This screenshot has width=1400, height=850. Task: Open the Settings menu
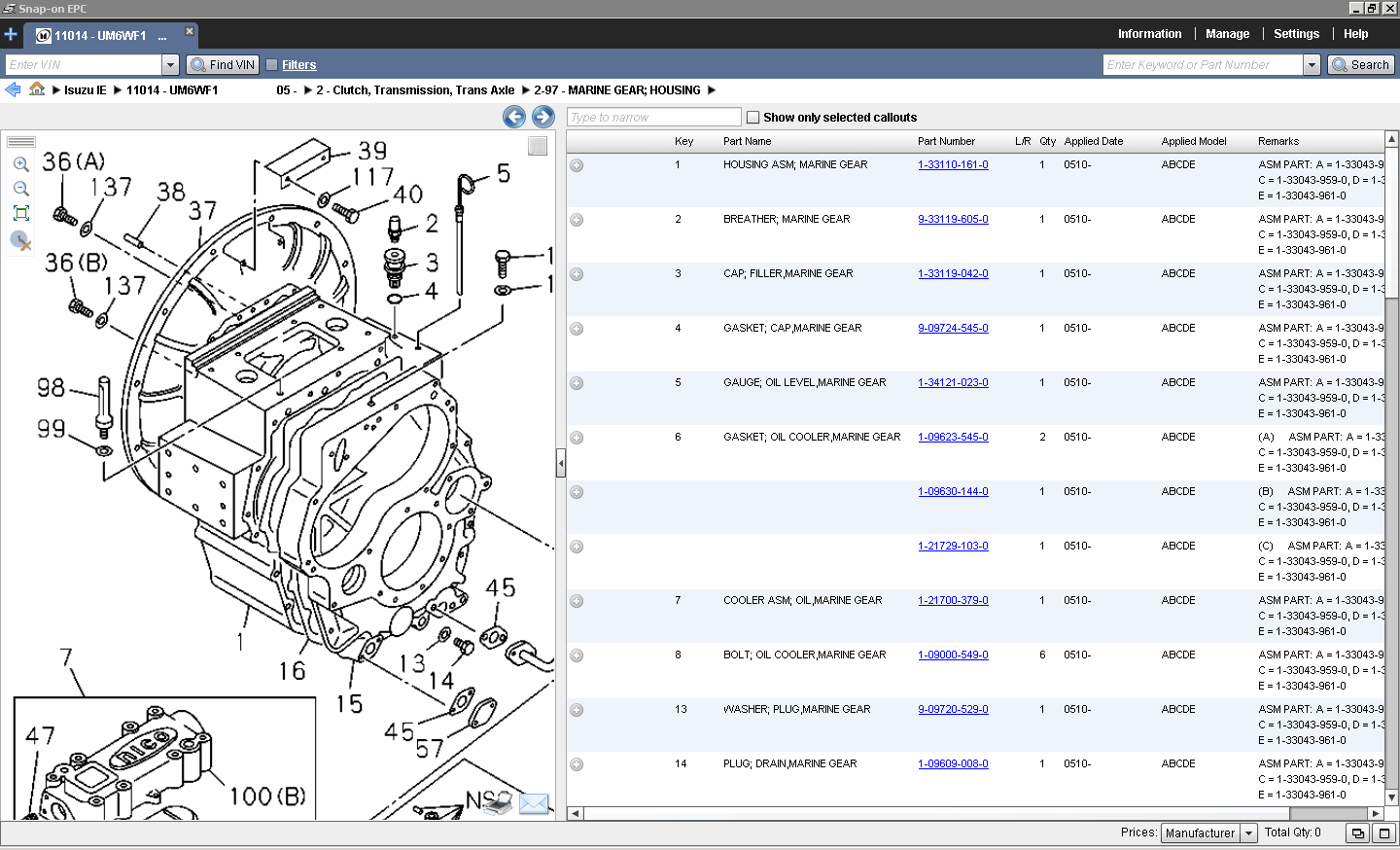click(1296, 33)
